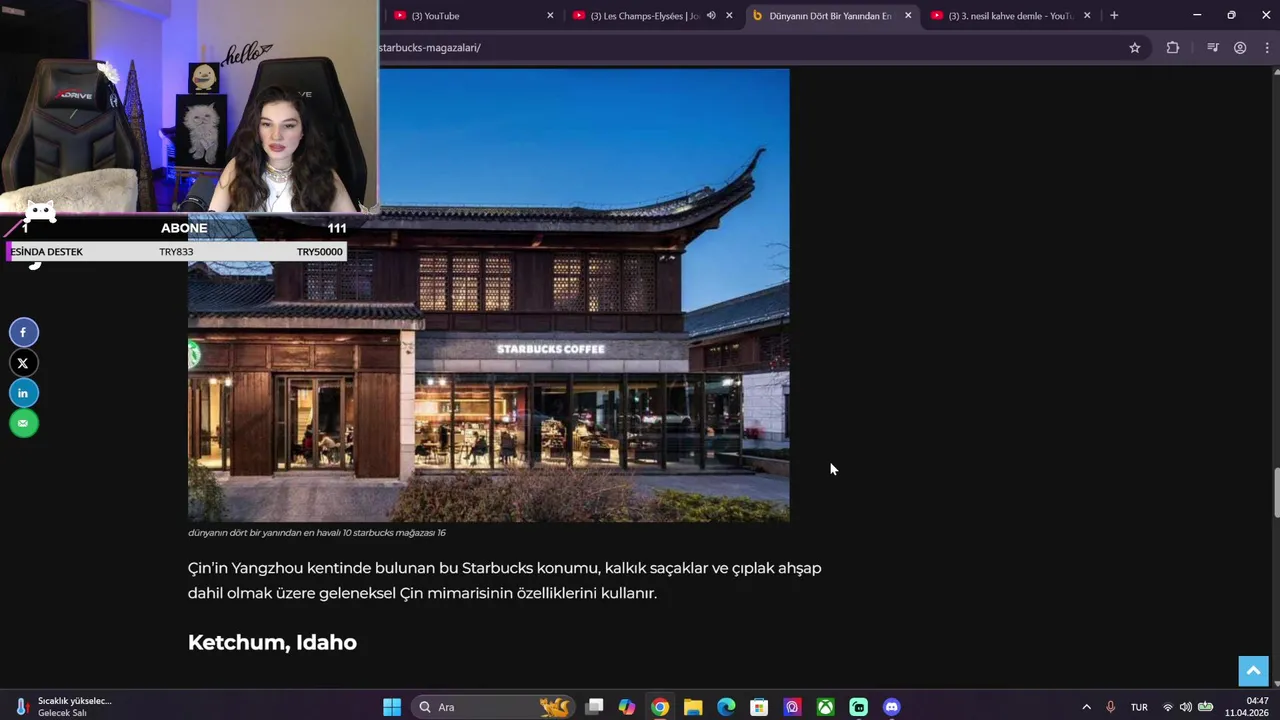Close the (3) YouTube tab
The image size is (1280, 720).
[550, 16]
